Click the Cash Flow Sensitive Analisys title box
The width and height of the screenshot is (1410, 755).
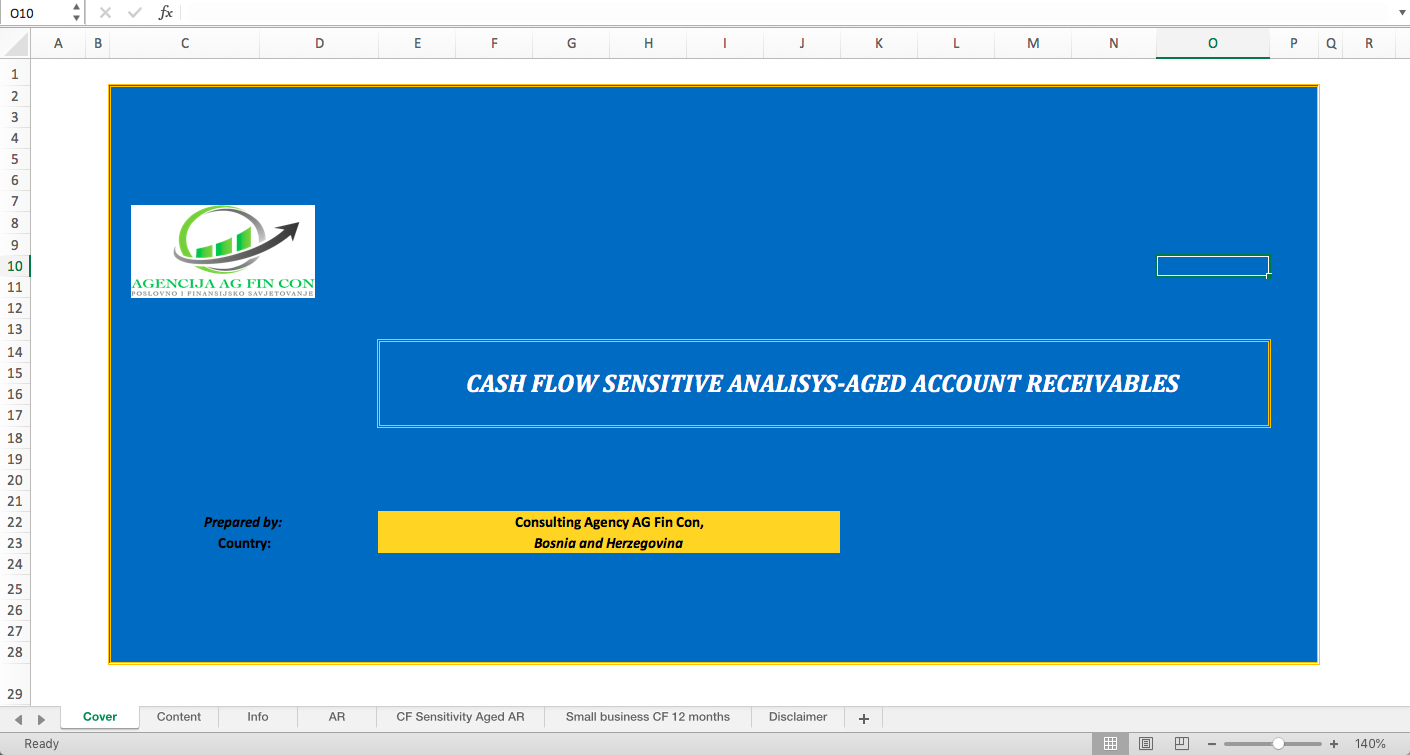click(823, 383)
